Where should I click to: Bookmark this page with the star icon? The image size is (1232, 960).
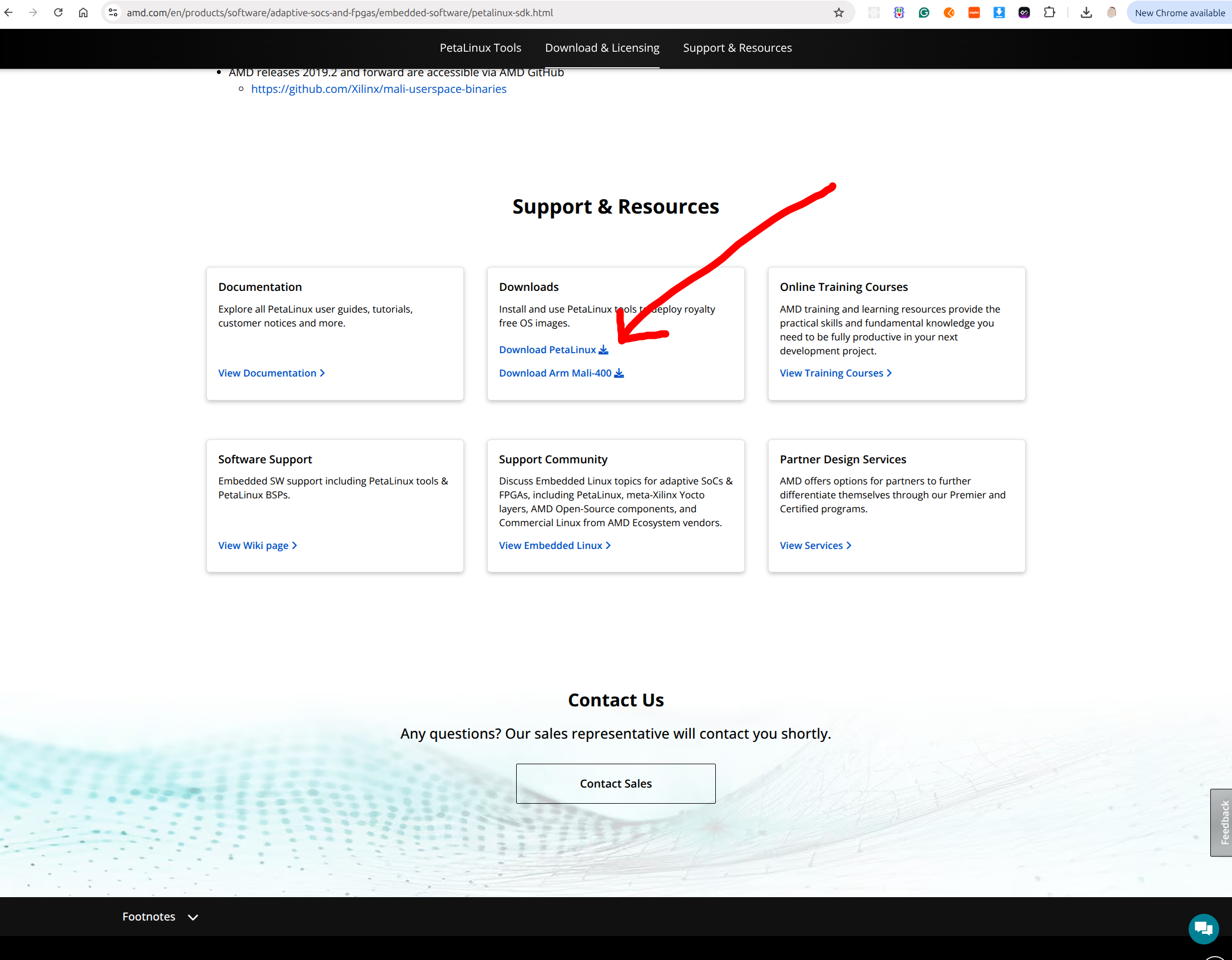839,12
